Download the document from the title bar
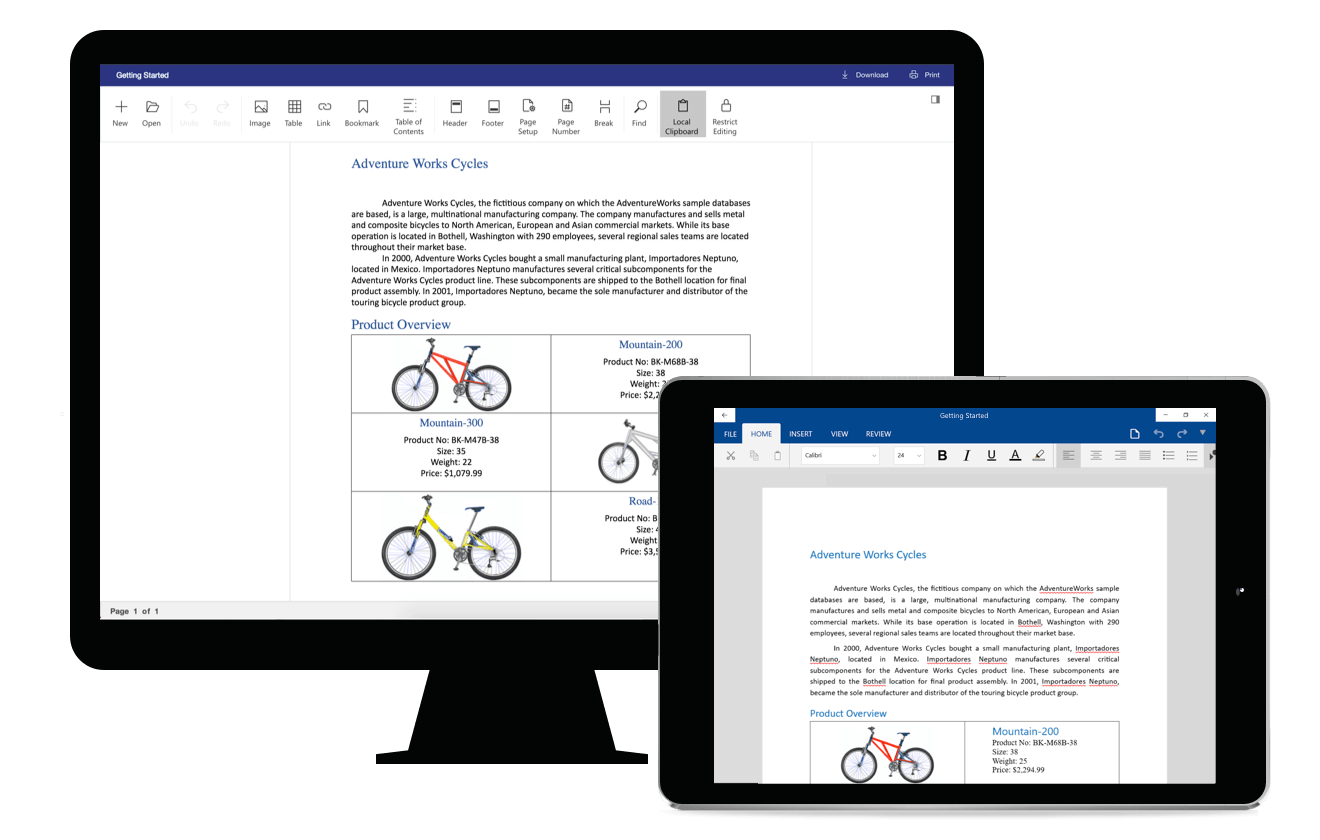Screen dimensions: 1320x840 point(864,75)
